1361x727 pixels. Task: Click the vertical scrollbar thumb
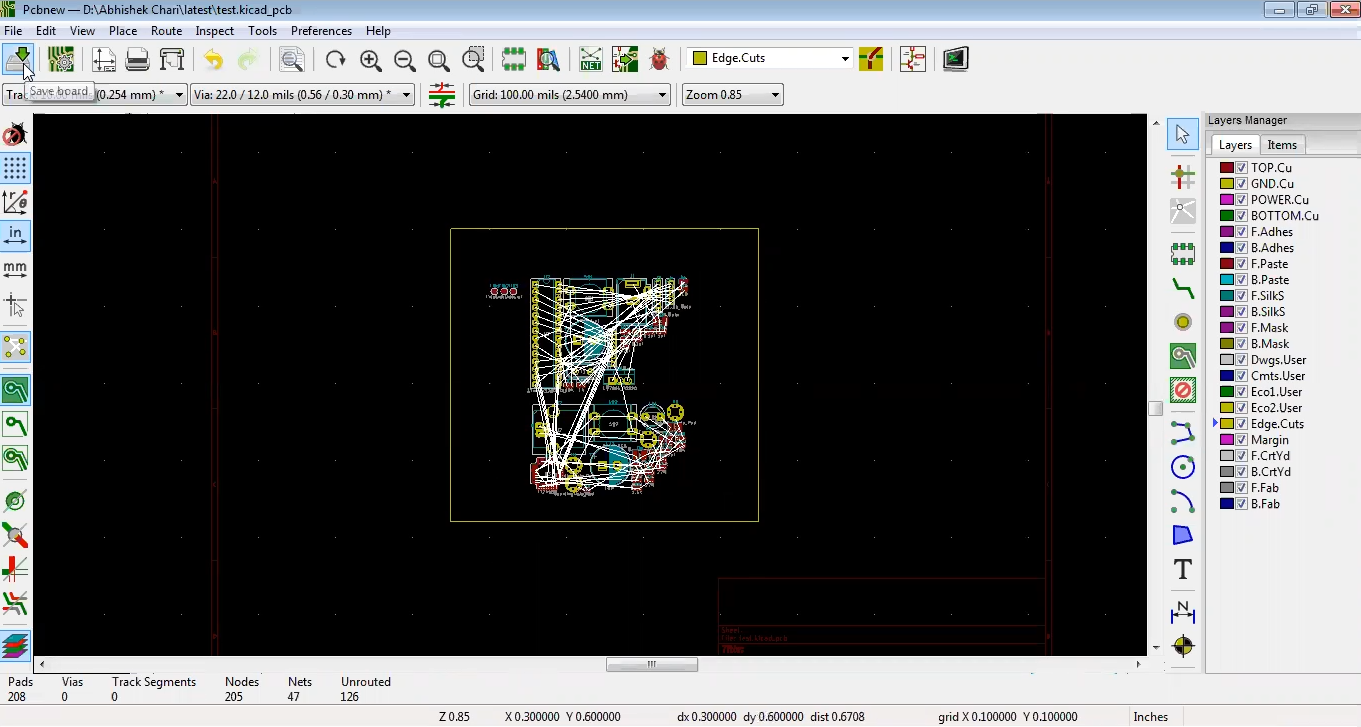tap(1156, 409)
